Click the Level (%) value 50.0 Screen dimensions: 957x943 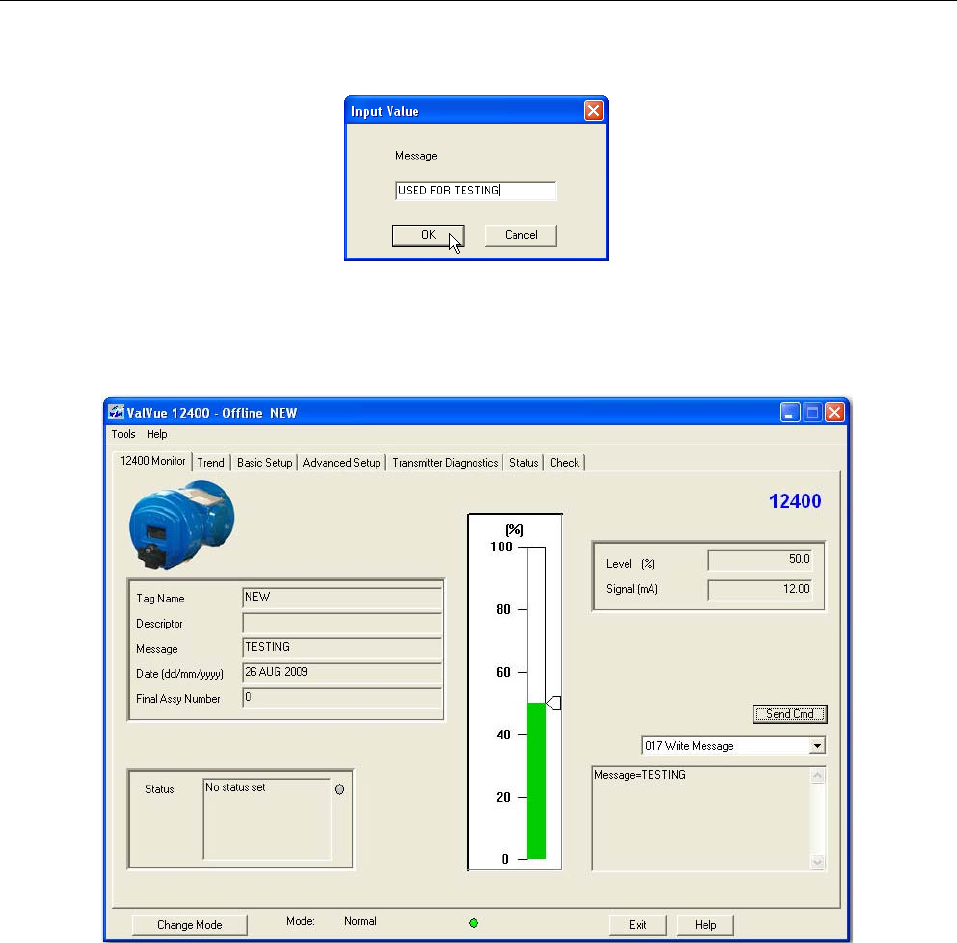pos(760,560)
